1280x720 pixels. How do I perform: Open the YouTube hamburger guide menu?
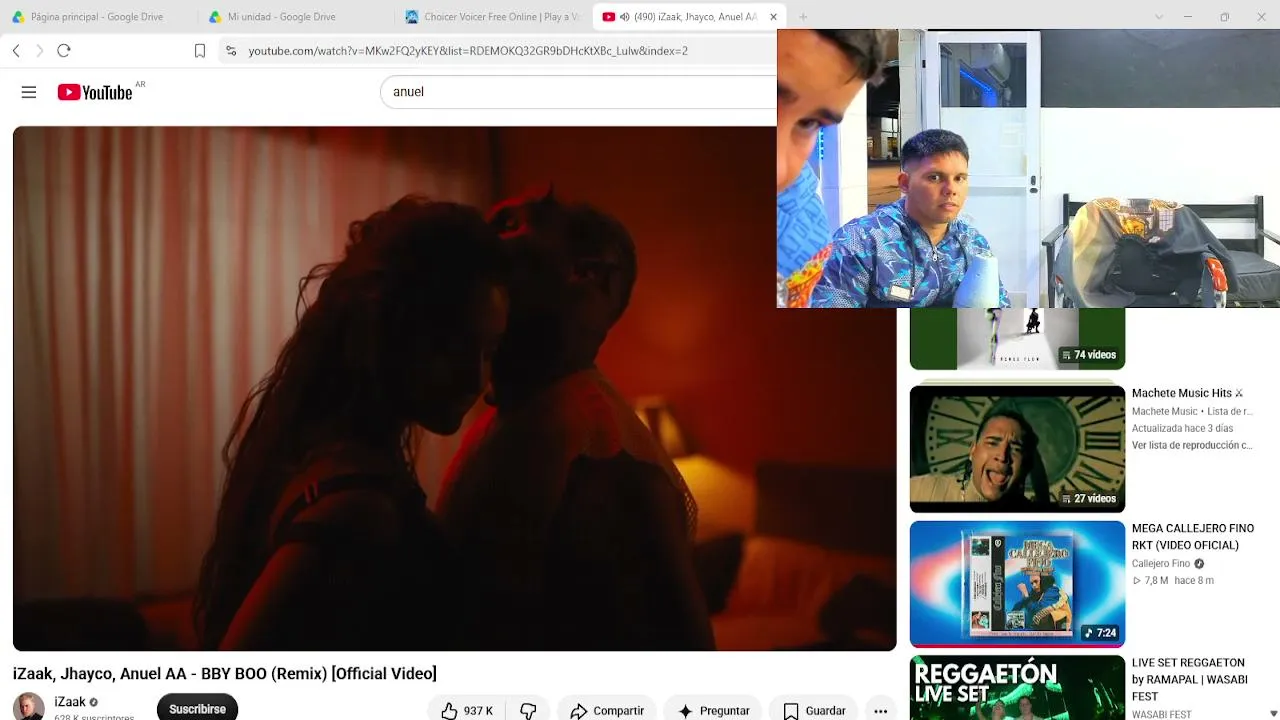[x=29, y=92]
